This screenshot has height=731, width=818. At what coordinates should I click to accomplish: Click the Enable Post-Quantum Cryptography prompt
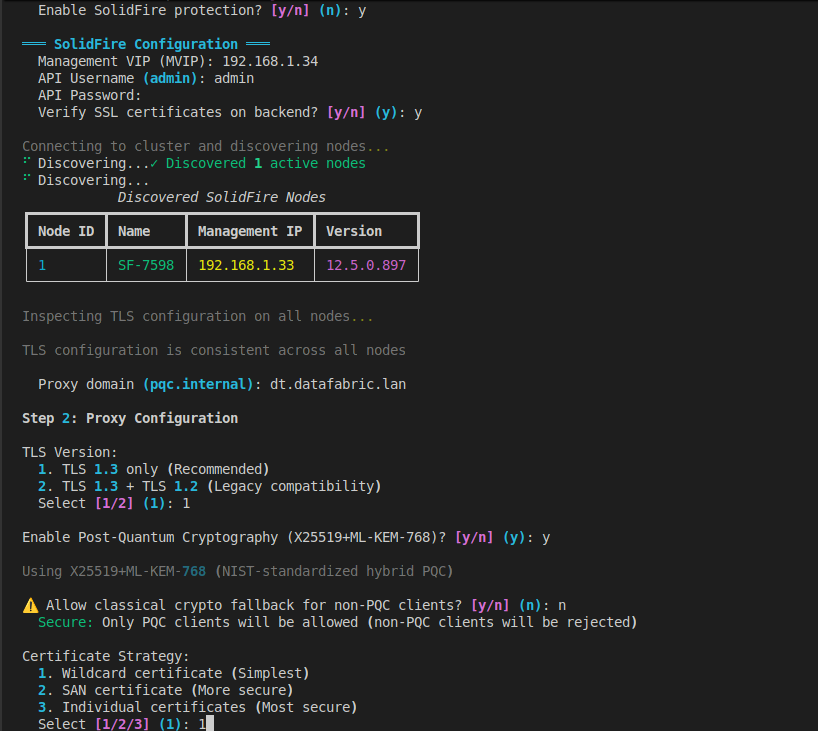[x=286, y=537]
